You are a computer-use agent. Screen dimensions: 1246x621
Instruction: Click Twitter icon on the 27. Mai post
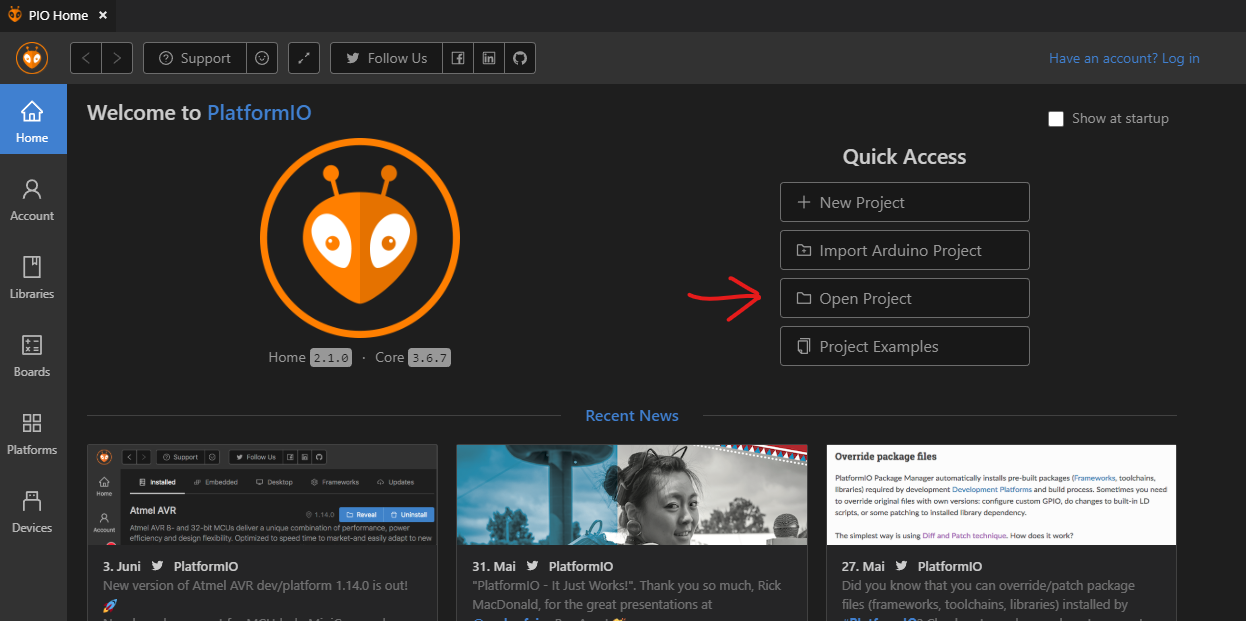coord(901,566)
